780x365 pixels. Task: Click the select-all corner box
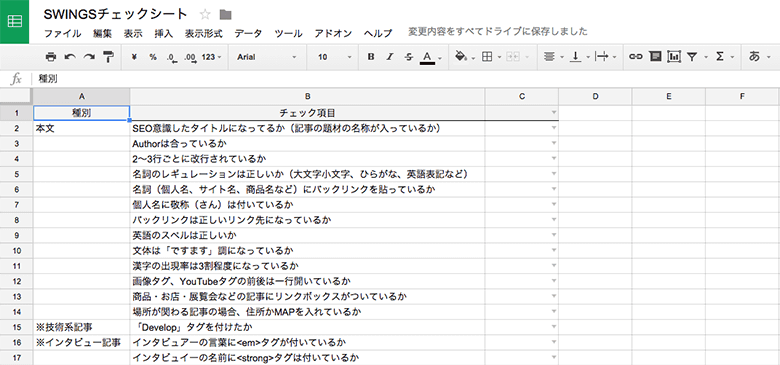[x=16, y=96]
